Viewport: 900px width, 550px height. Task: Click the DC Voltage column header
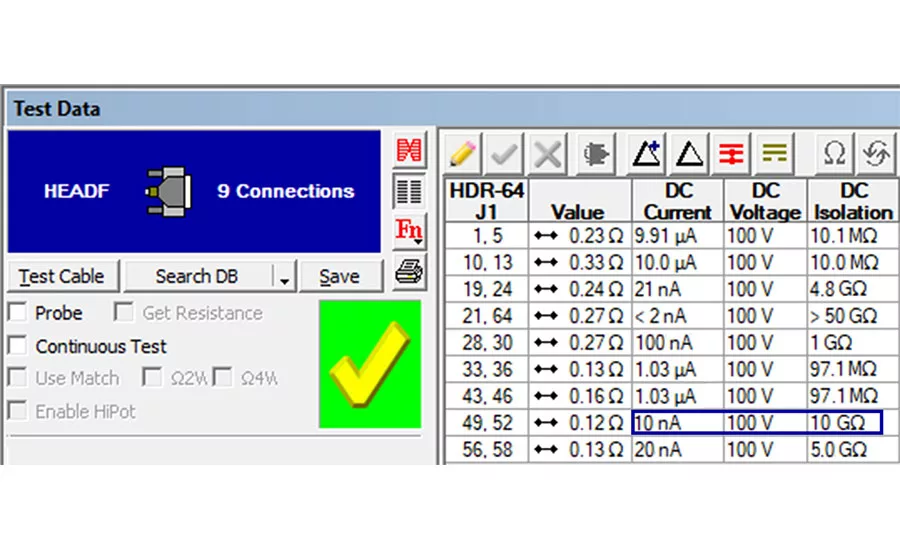765,201
